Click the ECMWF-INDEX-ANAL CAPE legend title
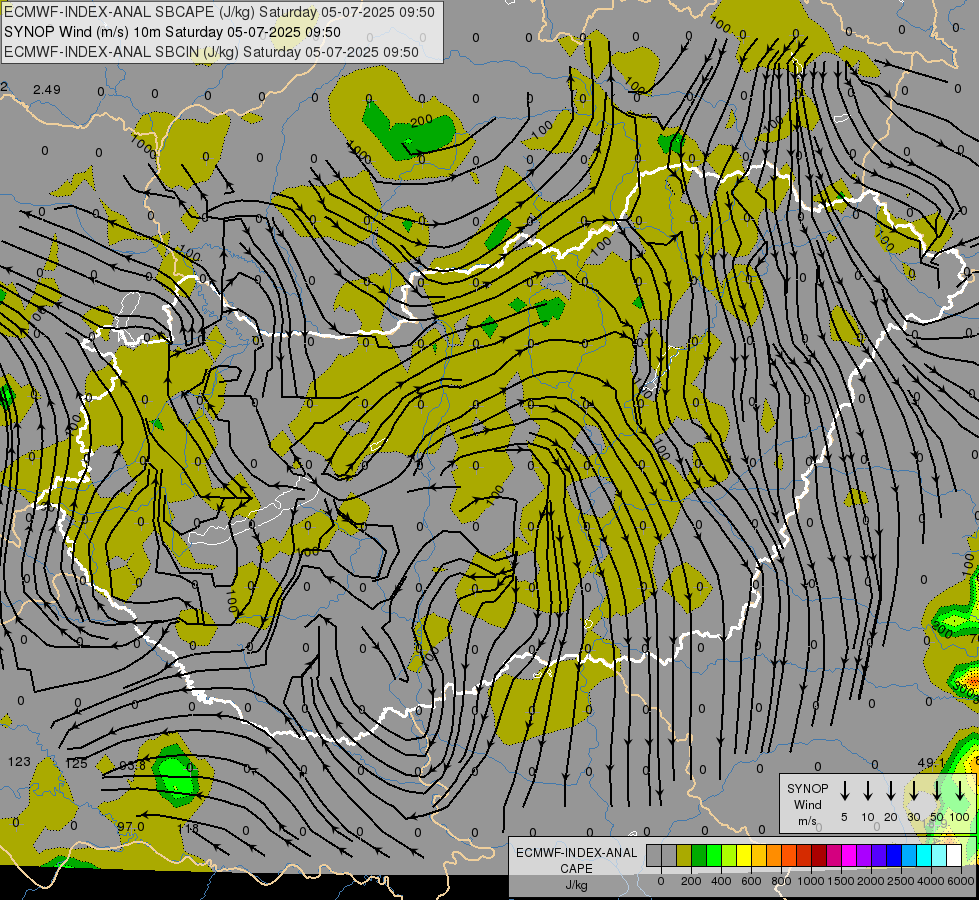 576,860
